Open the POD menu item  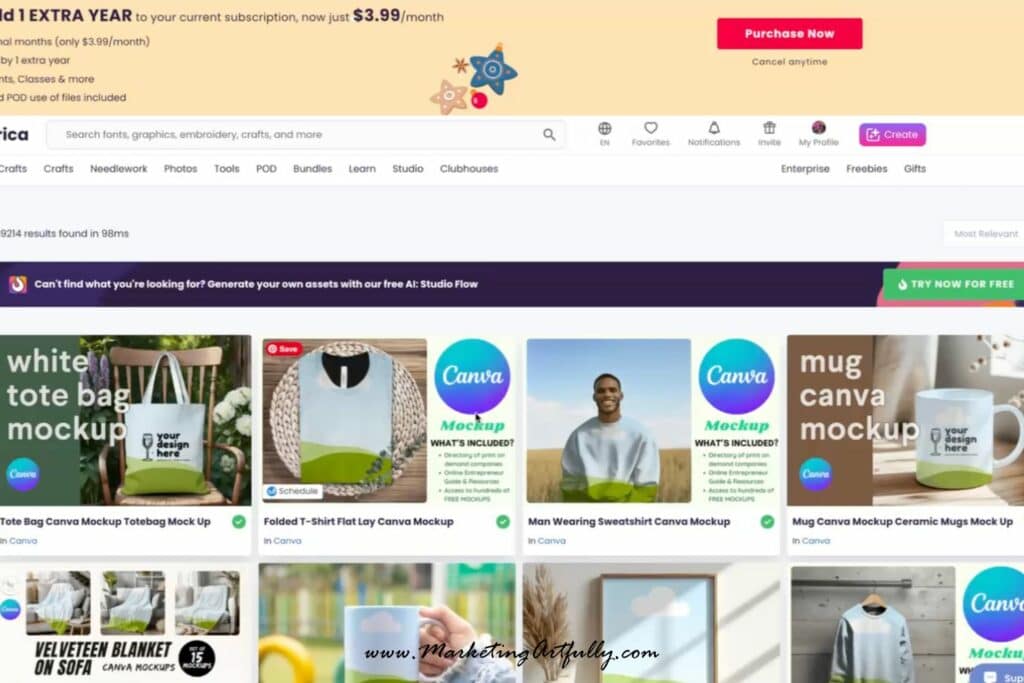click(266, 168)
